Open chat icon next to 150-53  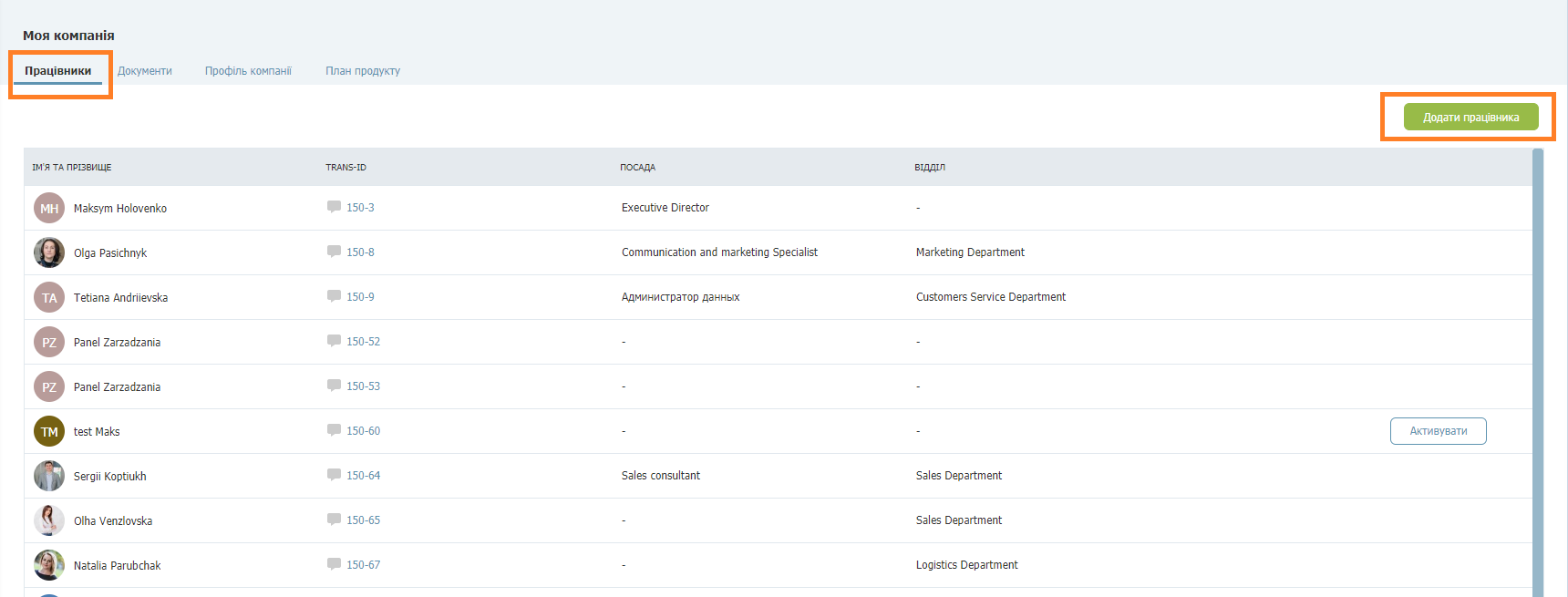pos(334,386)
